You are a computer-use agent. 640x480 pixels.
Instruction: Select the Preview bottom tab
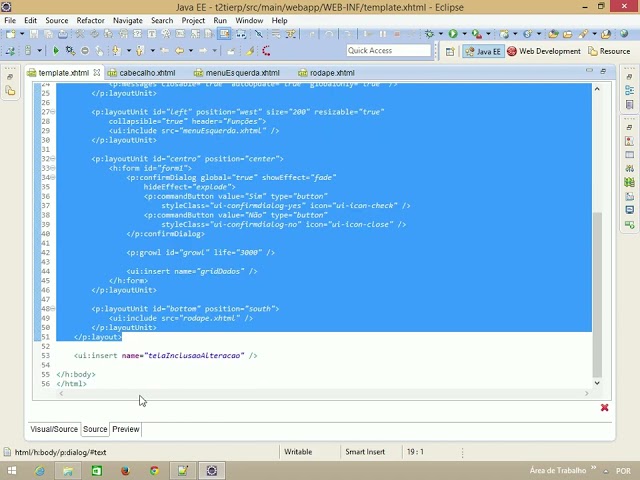click(x=126, y=429)
